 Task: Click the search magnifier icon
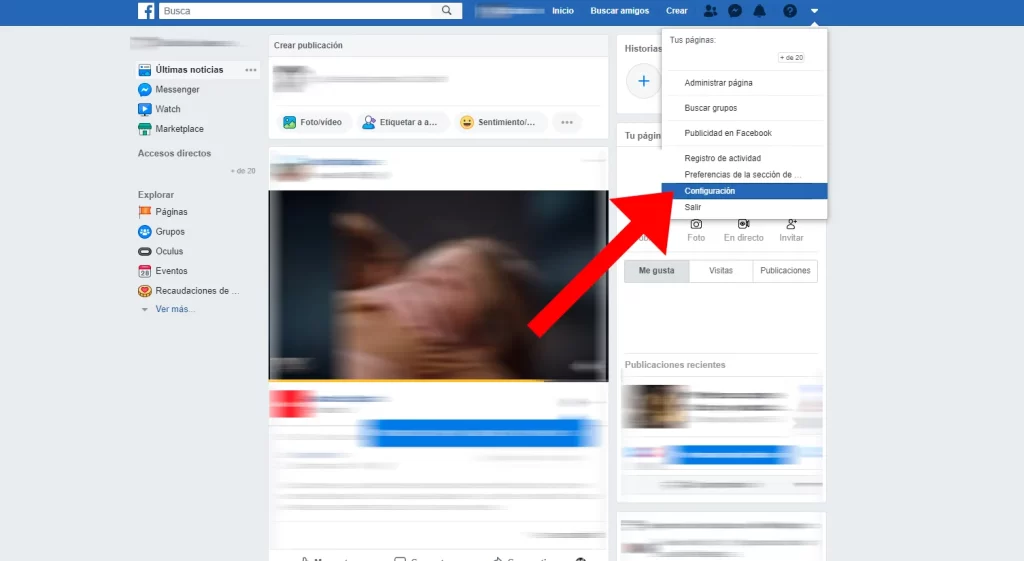click(447, 11)
